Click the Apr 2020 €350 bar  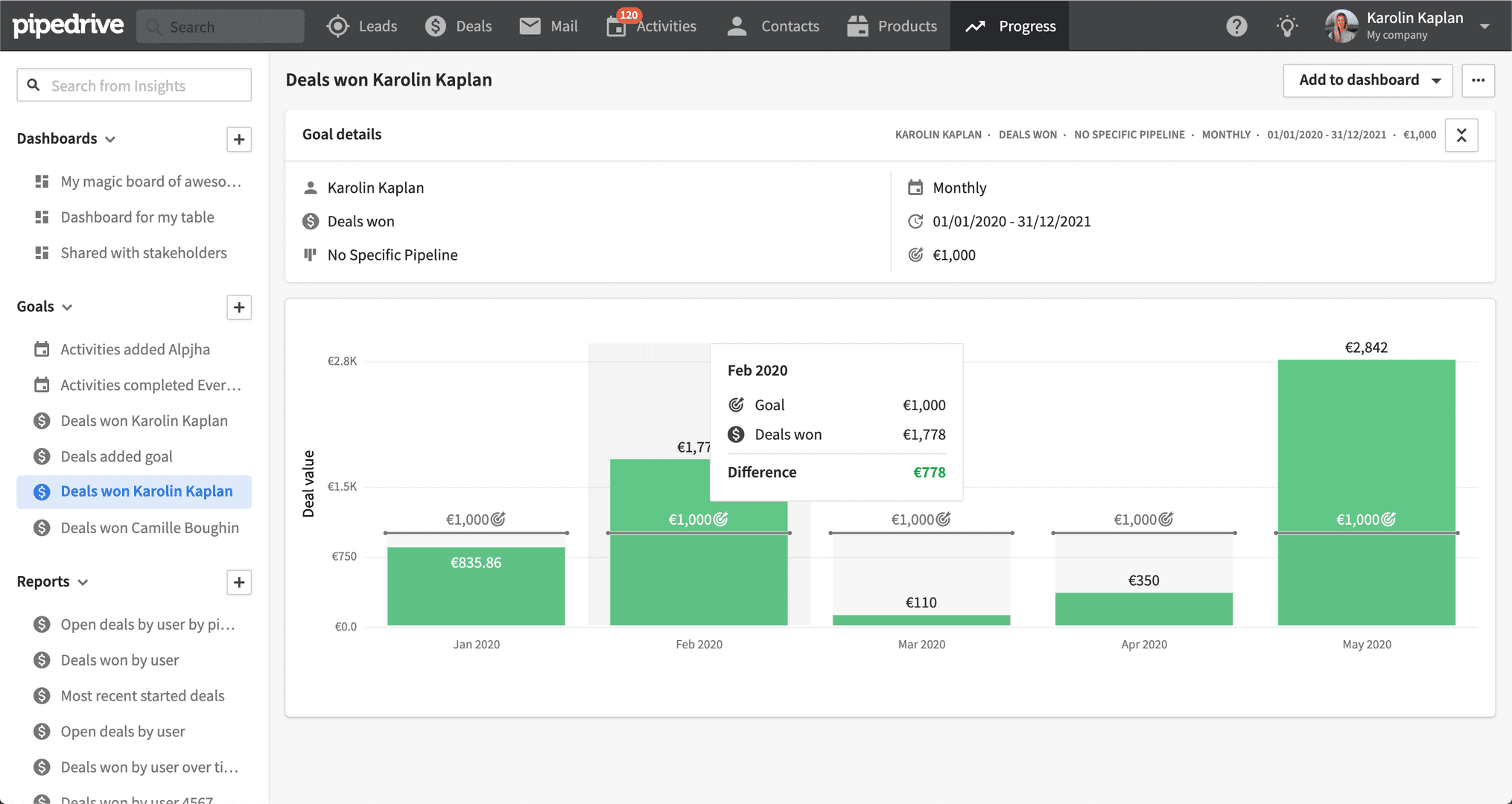tap(1144, 609)
